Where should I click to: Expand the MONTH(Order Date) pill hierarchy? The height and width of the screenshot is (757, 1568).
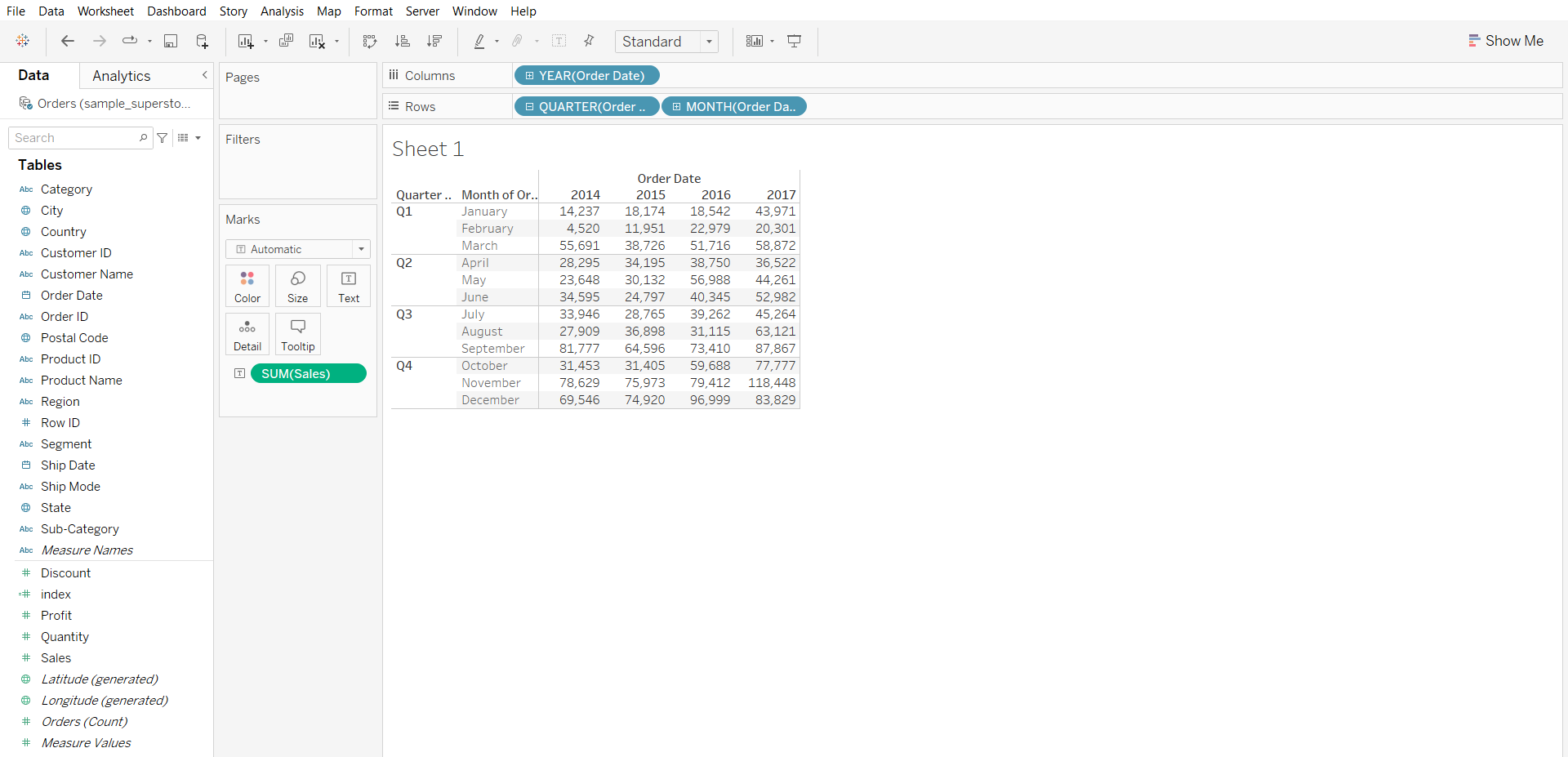coord(676,107)
